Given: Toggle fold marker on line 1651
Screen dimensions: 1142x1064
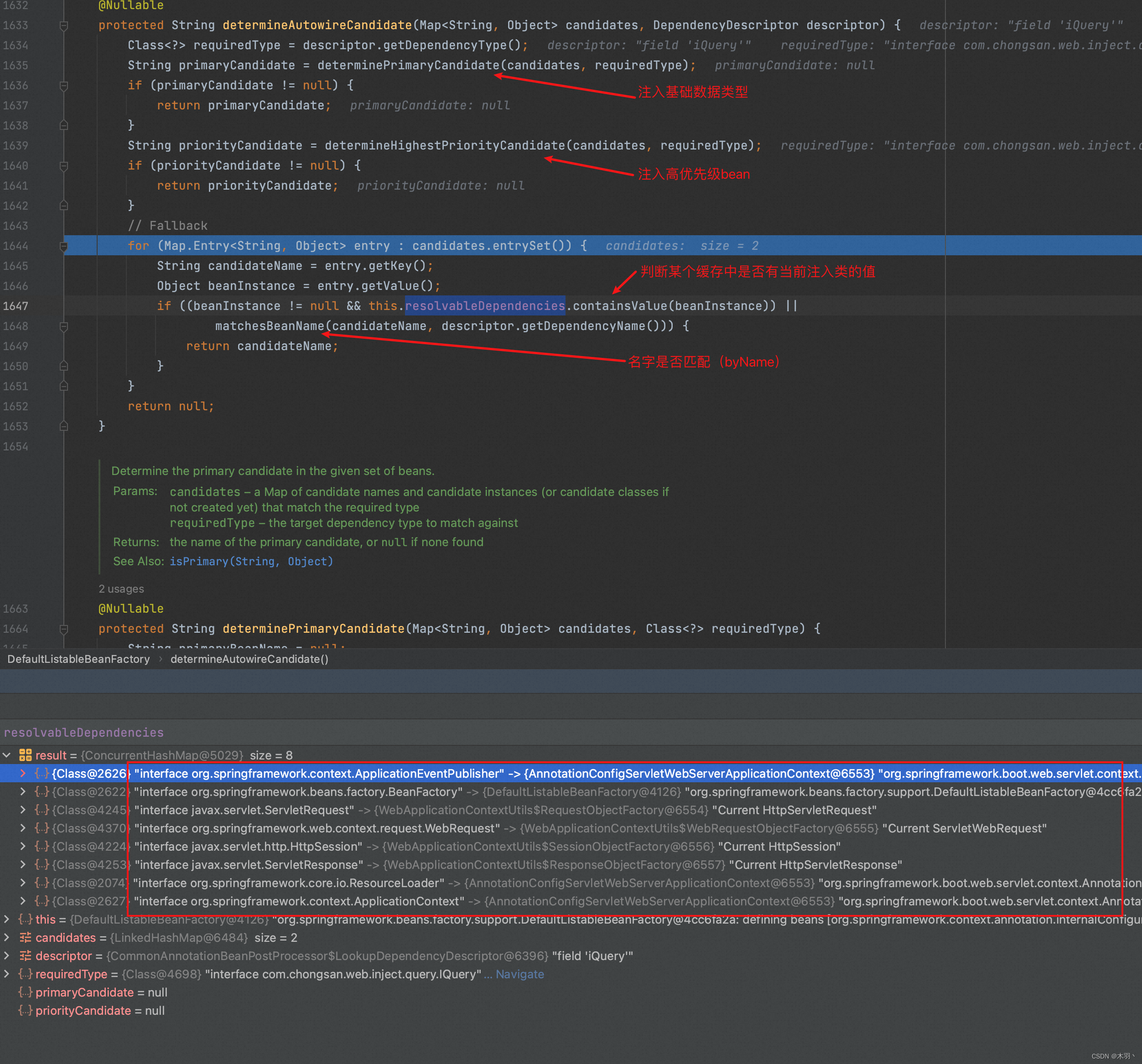Looking at the screenshot, I should (64, 386).
